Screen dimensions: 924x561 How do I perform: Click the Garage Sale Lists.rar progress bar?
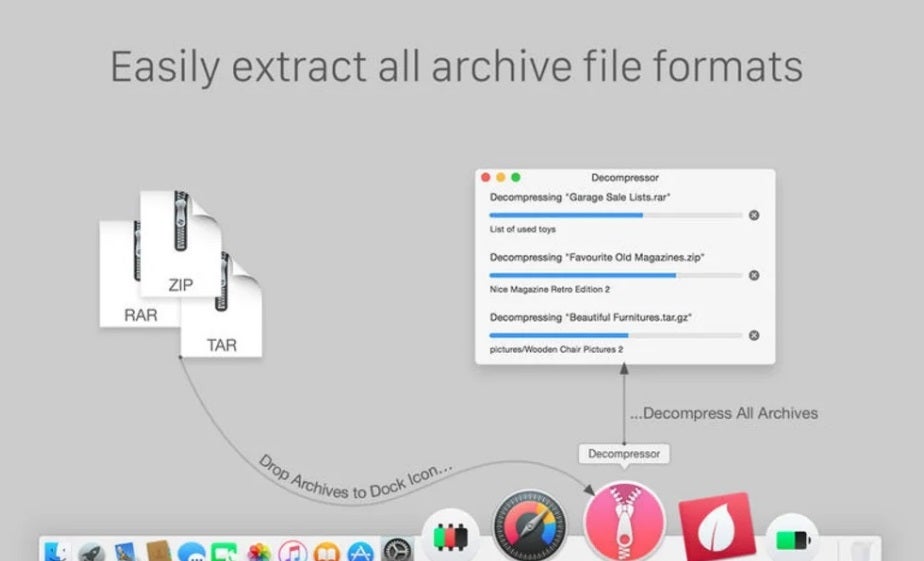tap(615, 215)
